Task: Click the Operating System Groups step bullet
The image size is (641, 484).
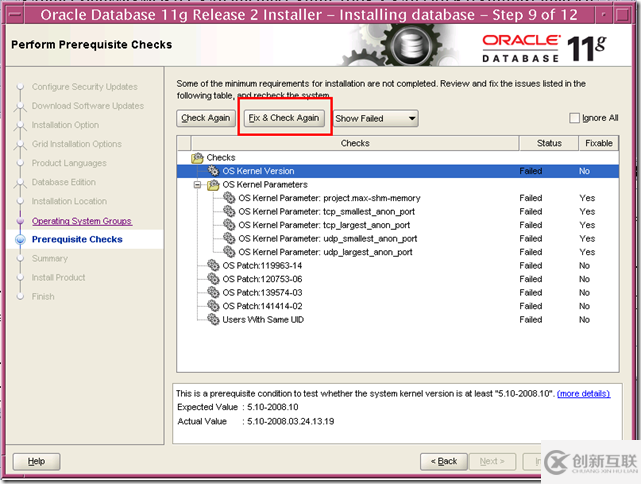Action: coord(20,221)
